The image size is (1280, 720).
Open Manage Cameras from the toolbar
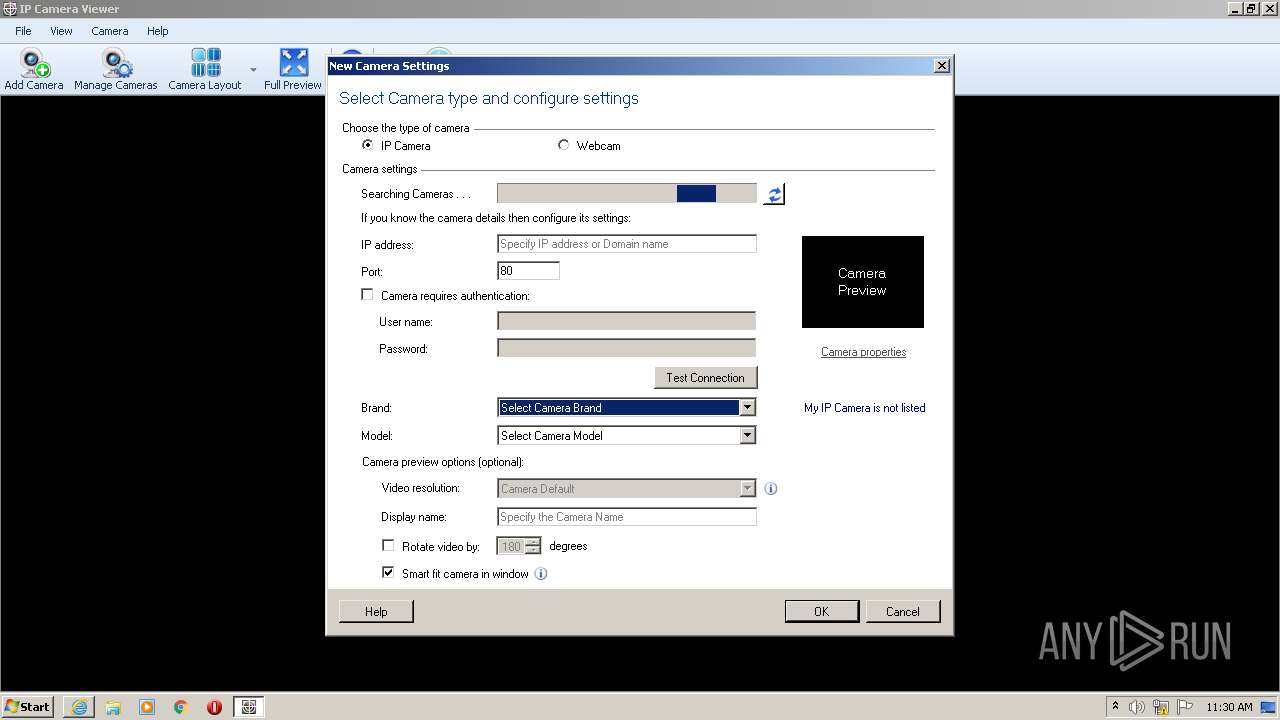click(116, 70)
